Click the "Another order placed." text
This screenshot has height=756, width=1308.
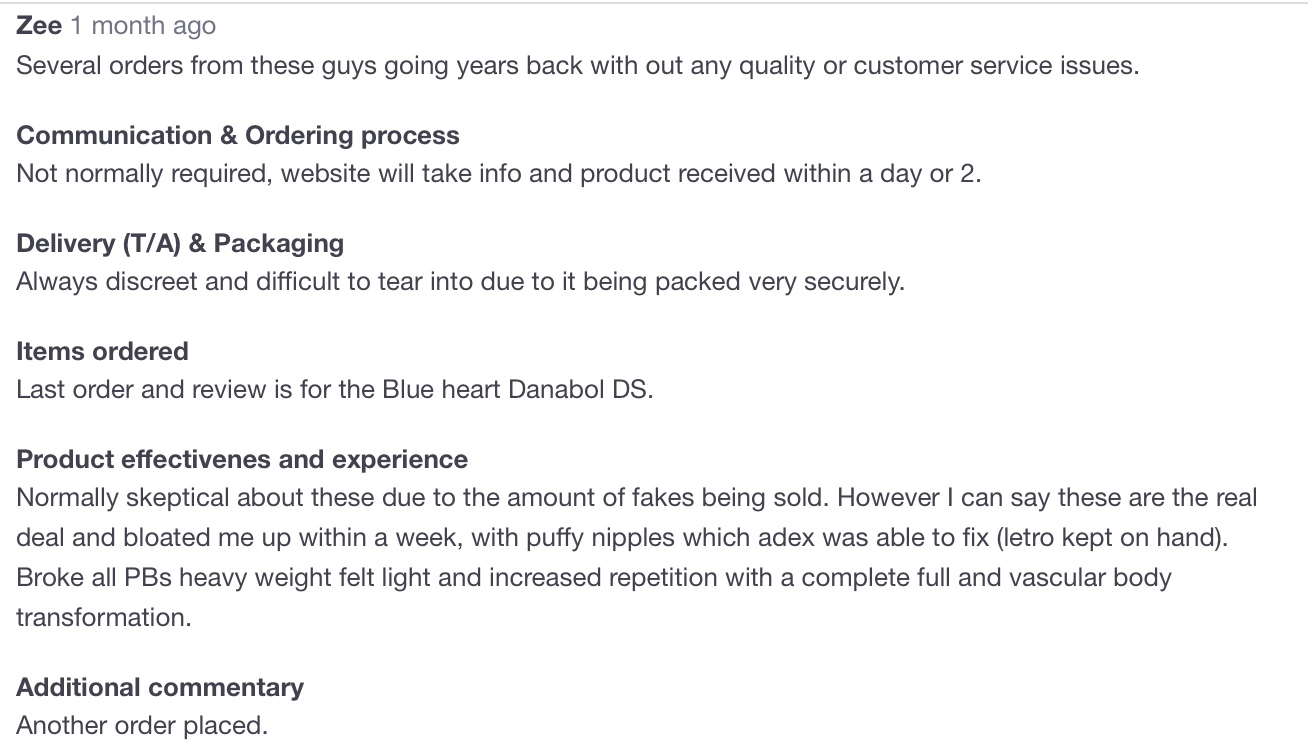pos(142,725)
